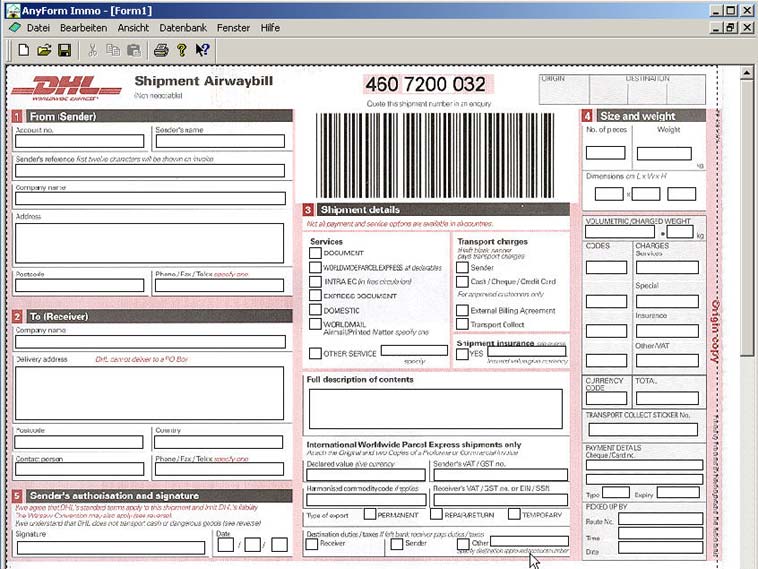Viewport: 758px width, 569px height.
Task: Activate the context help arrow icon
Action: click(x=202, y=50)
